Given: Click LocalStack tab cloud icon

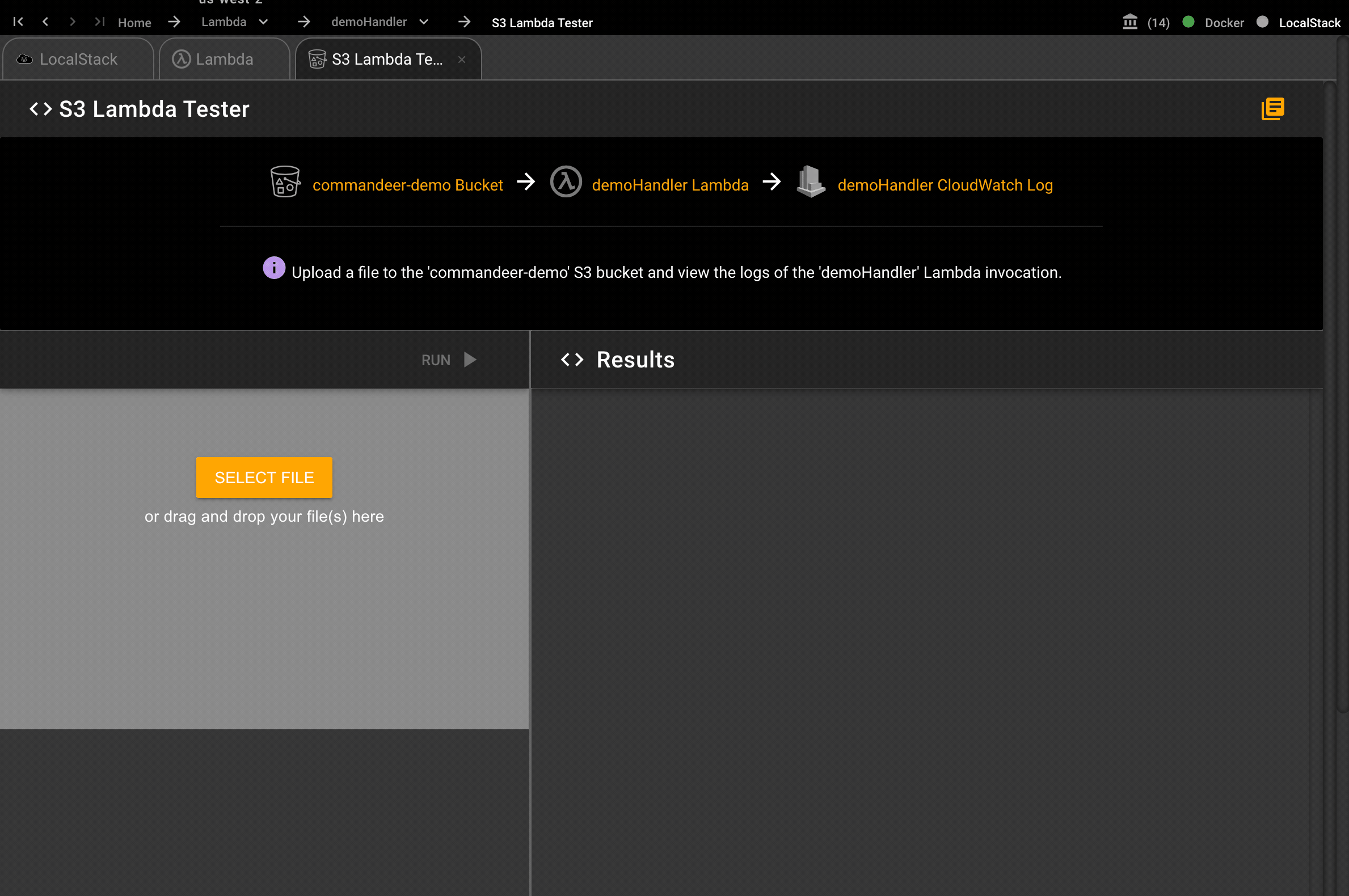Looking at the screenshot, I should 24,59.
